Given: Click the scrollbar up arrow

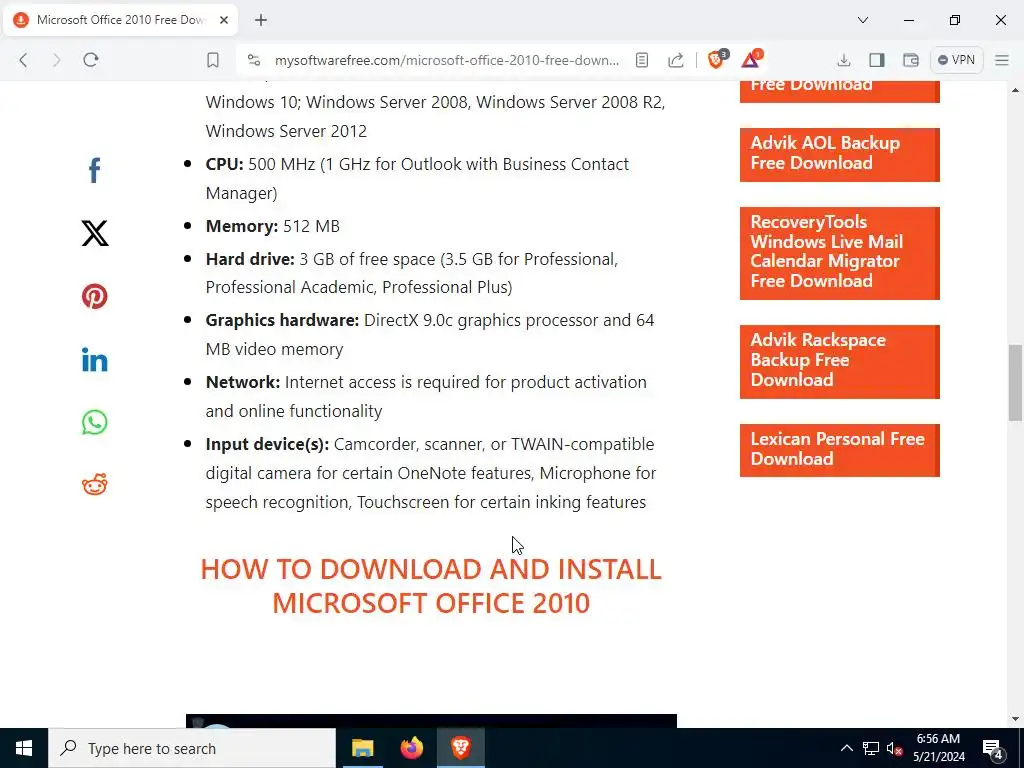Looking at the screenshot, I should 1015,90.
